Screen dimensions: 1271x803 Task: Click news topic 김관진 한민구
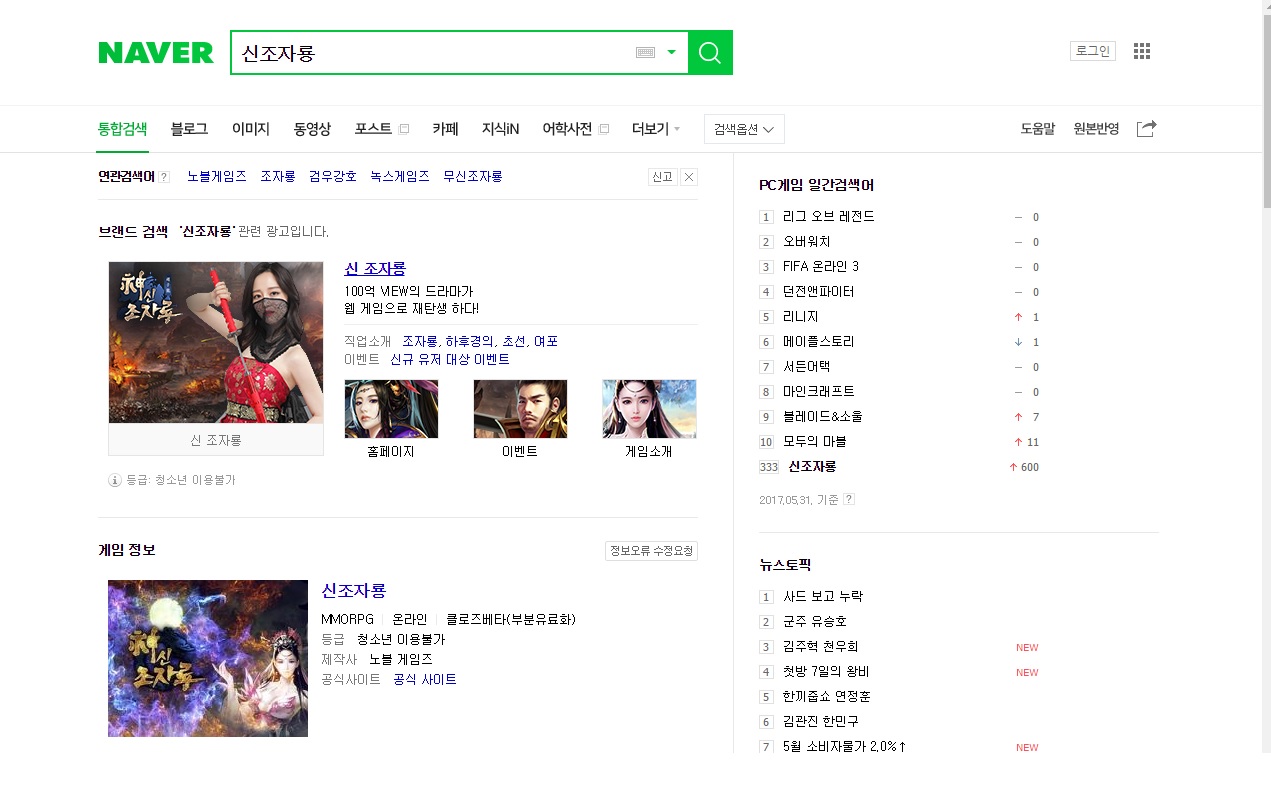point(821,721)
